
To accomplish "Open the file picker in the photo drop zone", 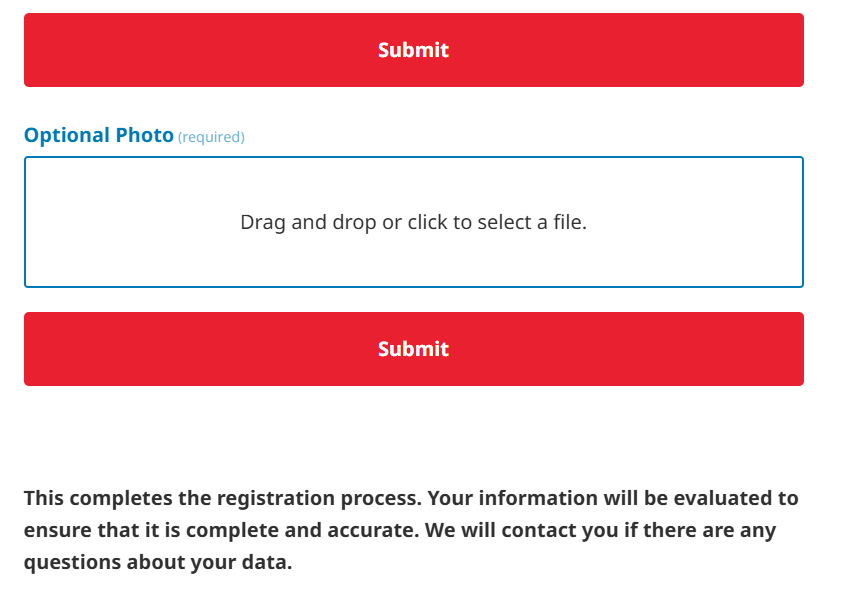I will point(413,222).
